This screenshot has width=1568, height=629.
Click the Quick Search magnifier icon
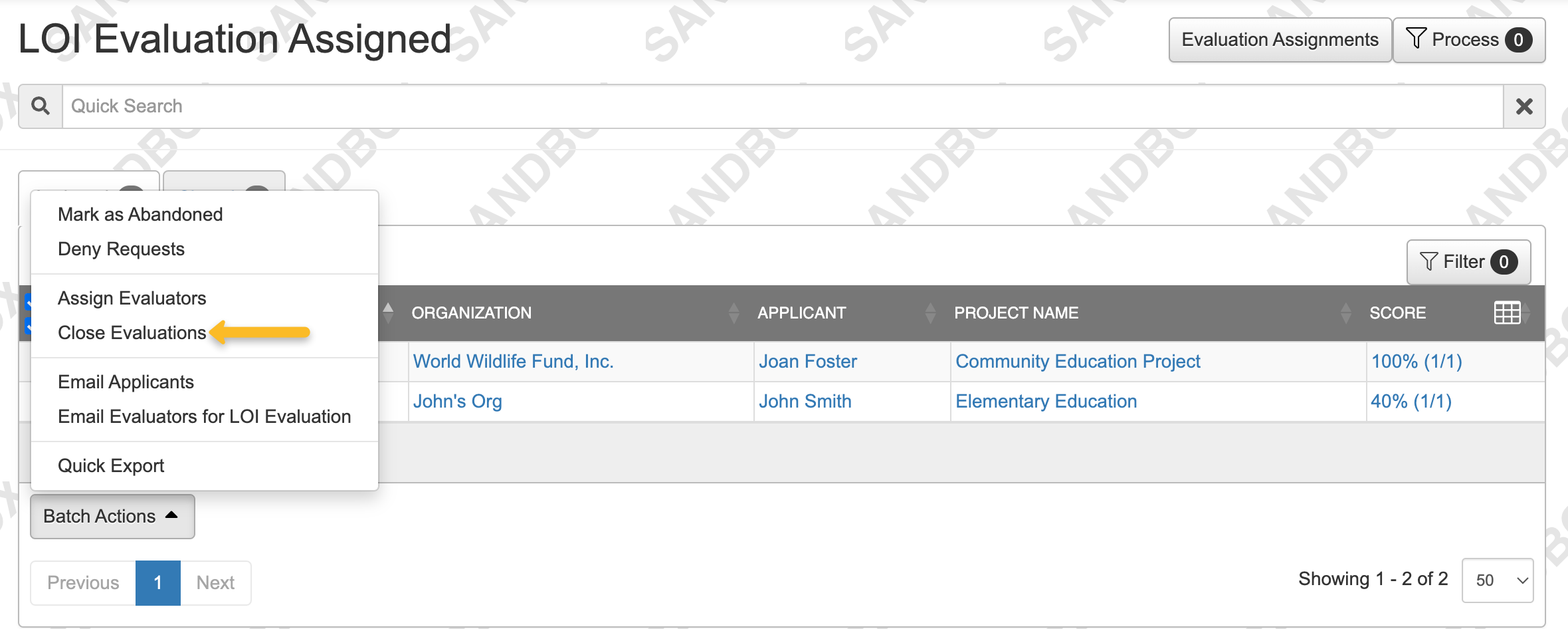40,106
